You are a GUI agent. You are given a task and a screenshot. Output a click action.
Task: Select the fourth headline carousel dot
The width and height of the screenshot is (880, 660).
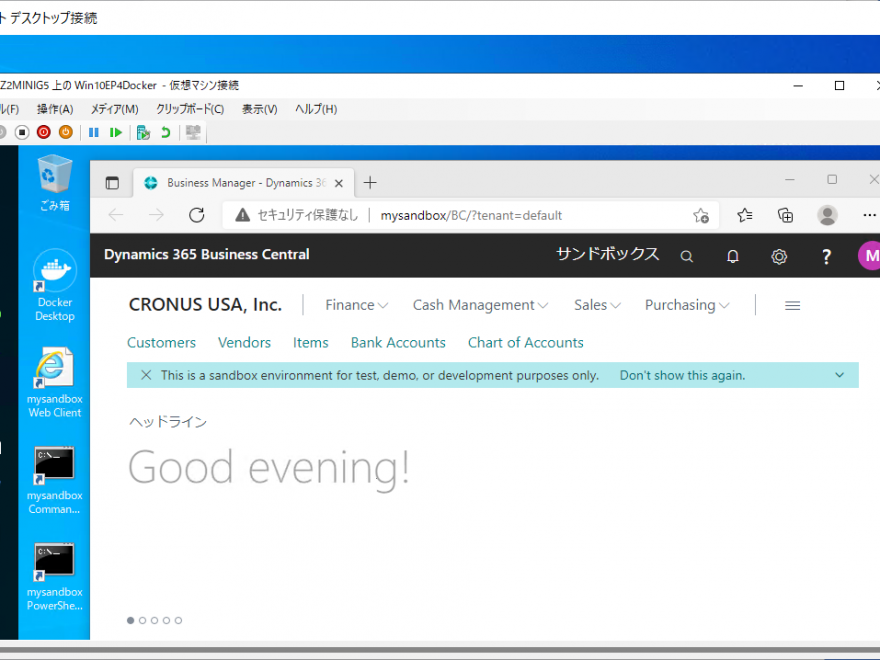166,620
